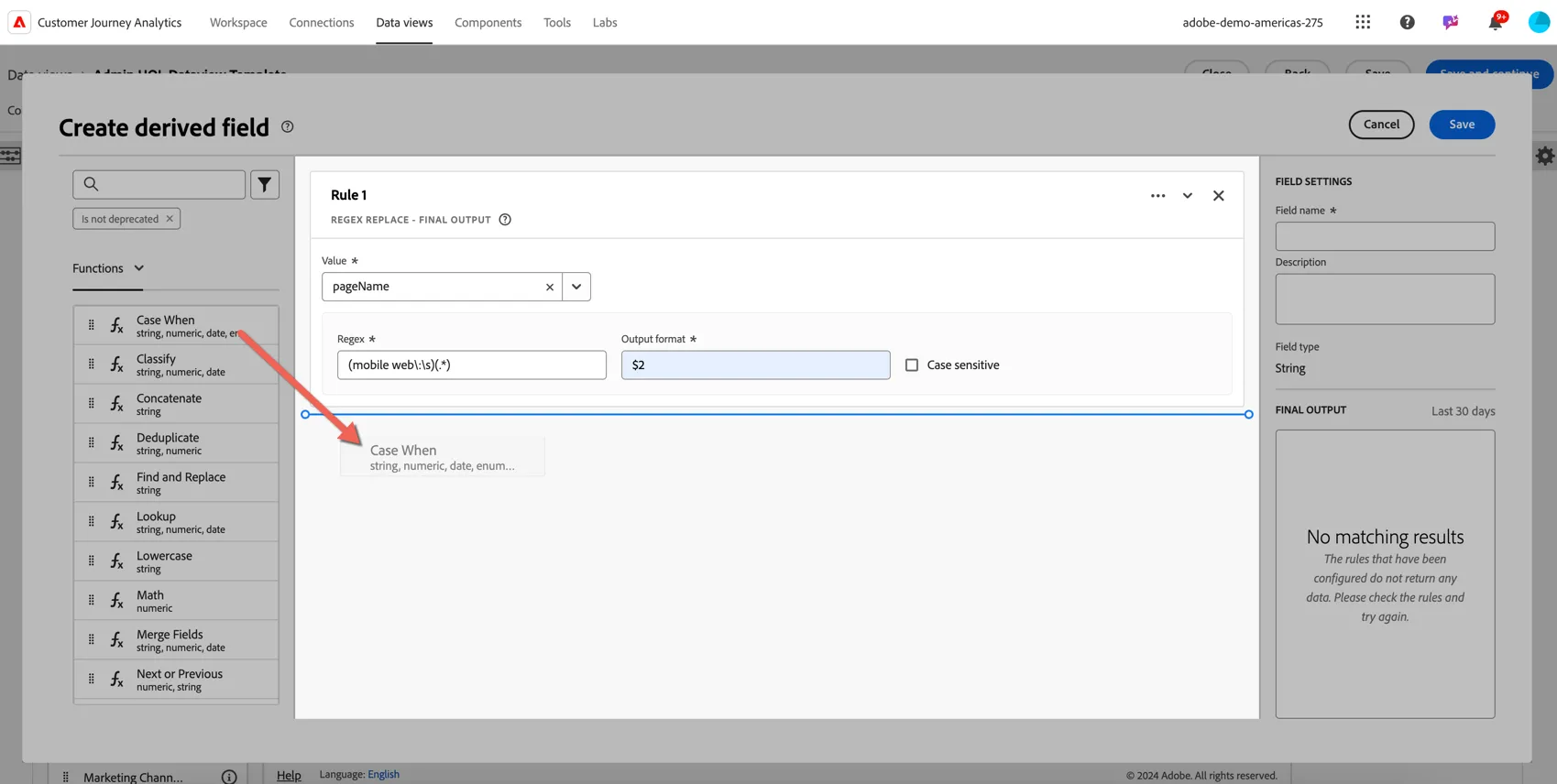Click the settings gear at right edge

1545,156
